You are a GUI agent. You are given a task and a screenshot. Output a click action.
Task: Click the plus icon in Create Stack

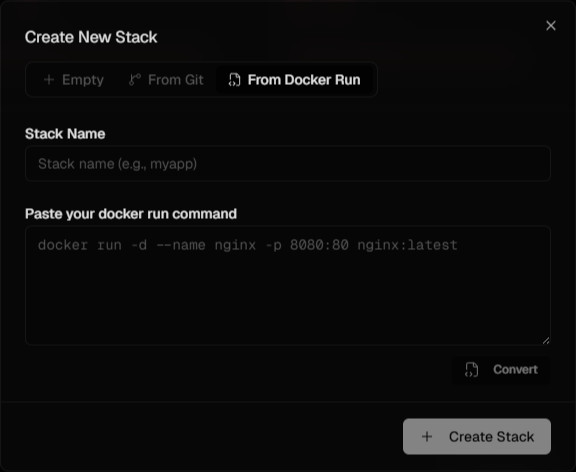coord(427,437)
